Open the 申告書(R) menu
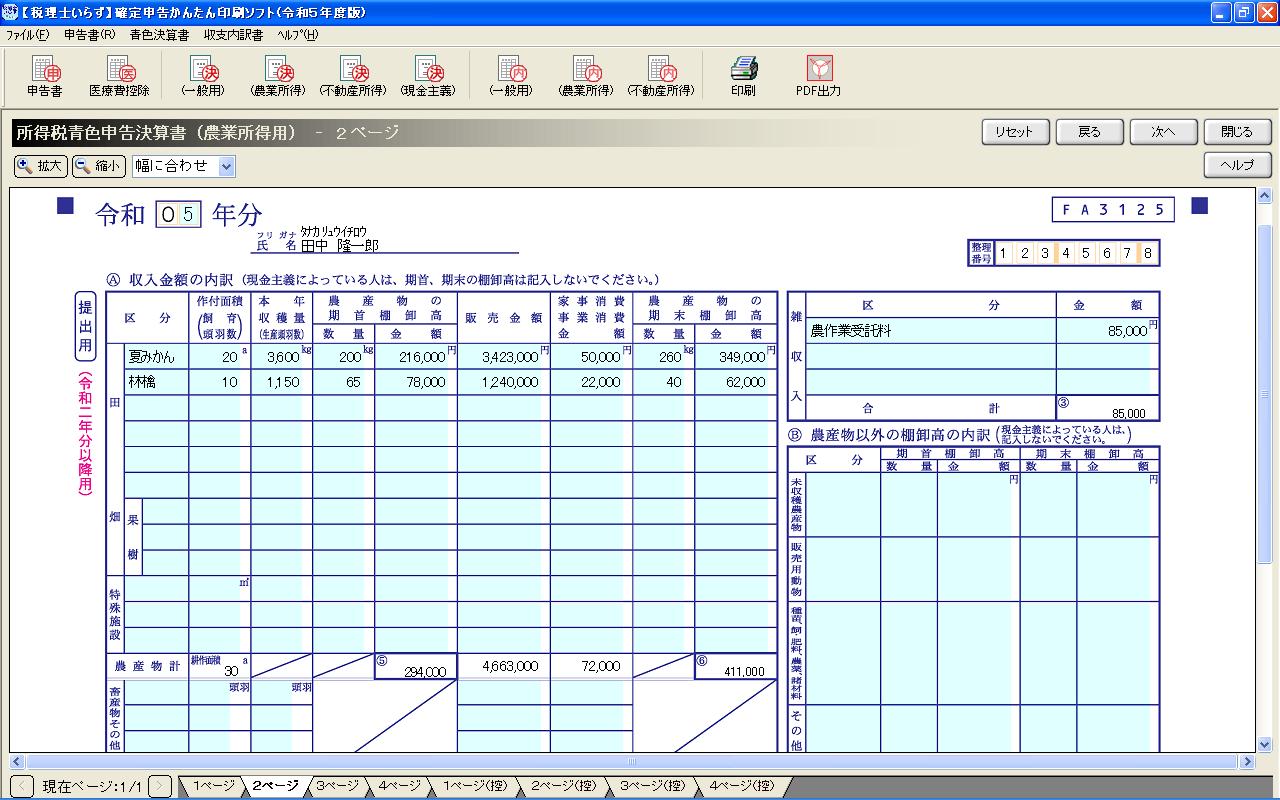The image size is (1280, 800). click(89, 34)
